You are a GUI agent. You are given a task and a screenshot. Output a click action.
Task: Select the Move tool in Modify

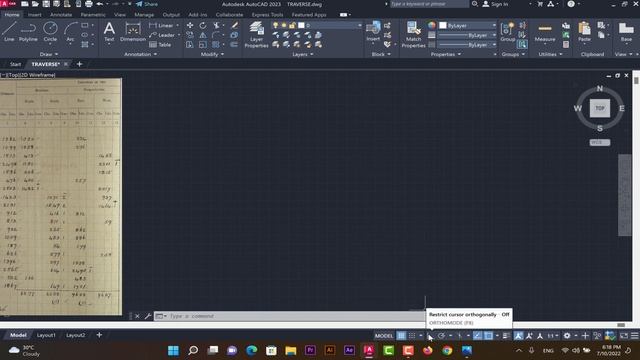point(190,25)
